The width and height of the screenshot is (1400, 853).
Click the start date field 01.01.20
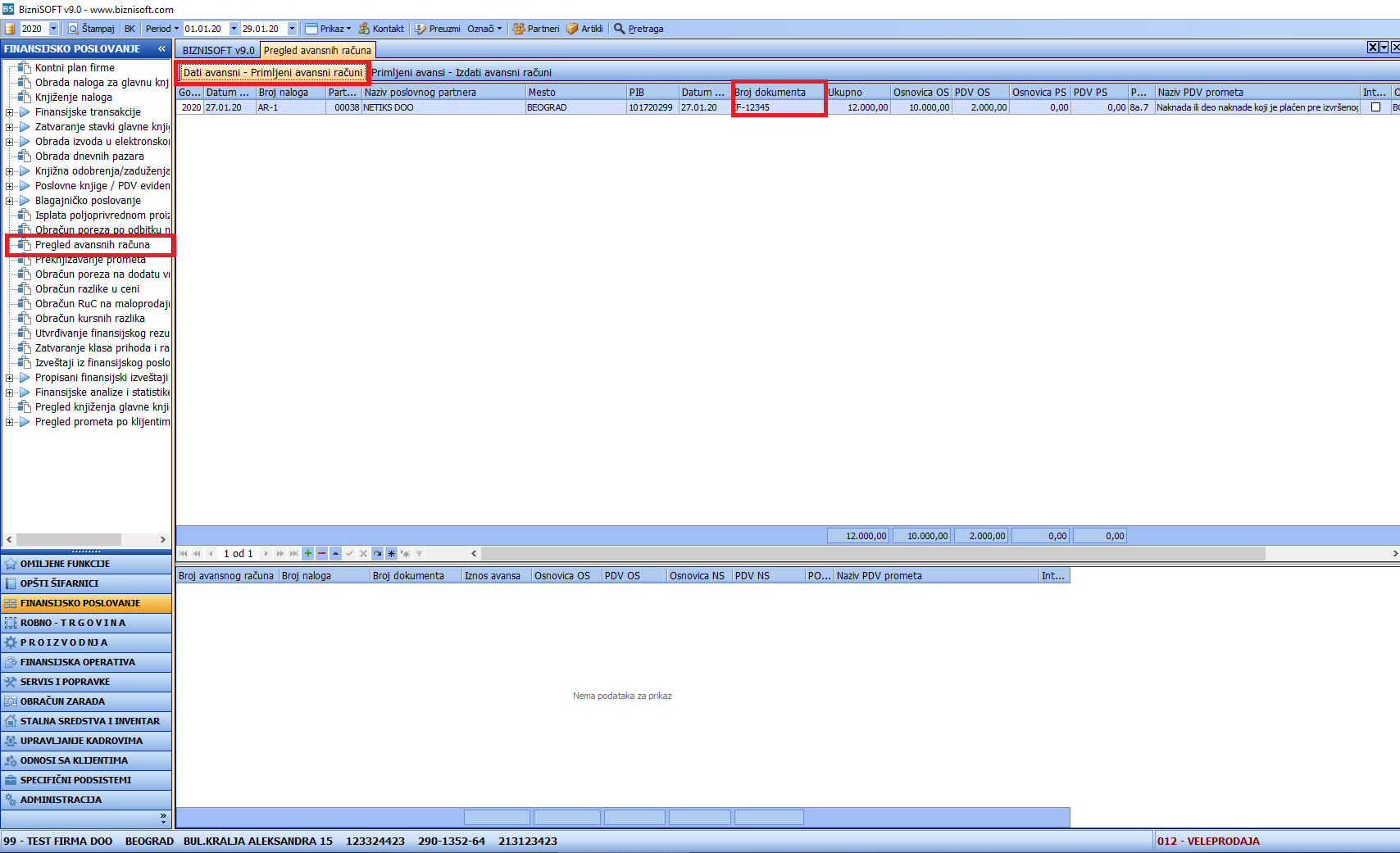pos(206,29)
